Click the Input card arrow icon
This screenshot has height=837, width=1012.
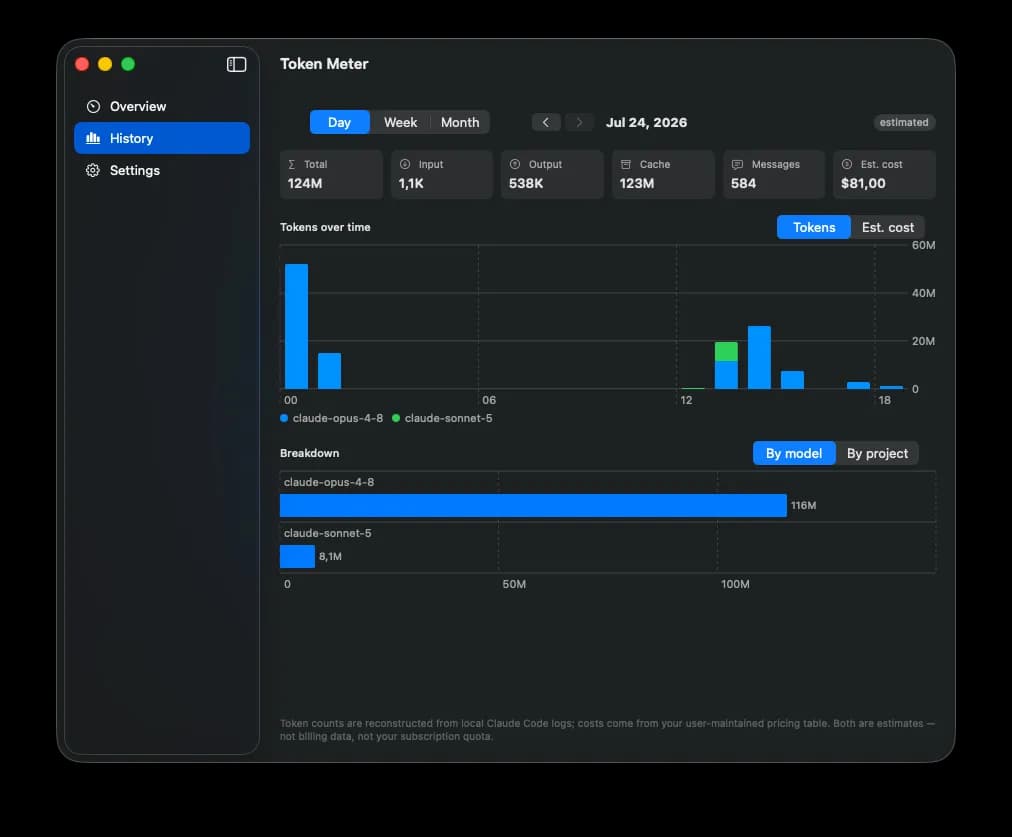click(x=405, y=165)
